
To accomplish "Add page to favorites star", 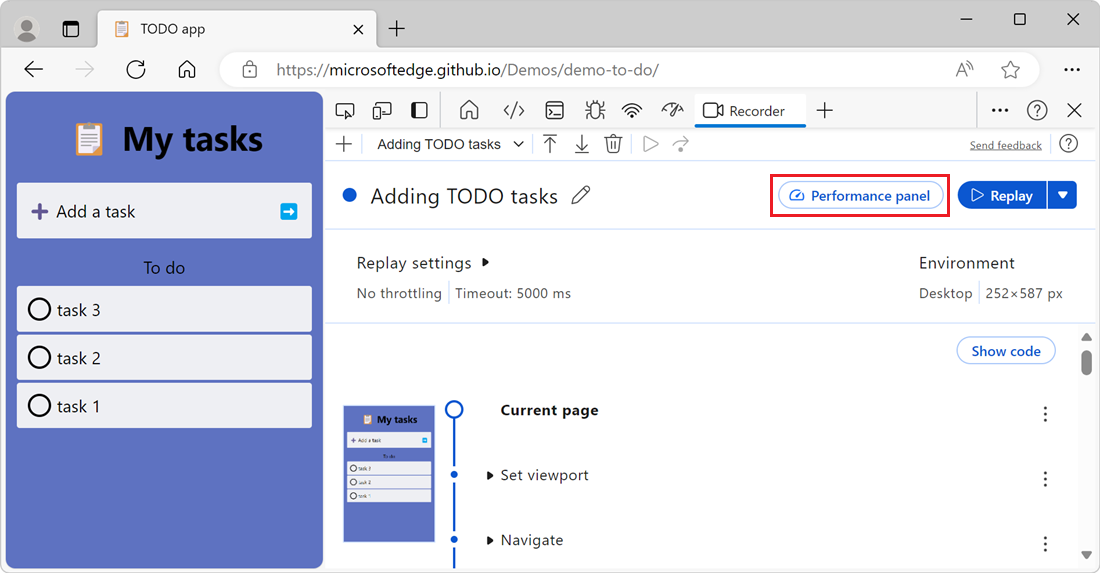I will coord(1010,69).
